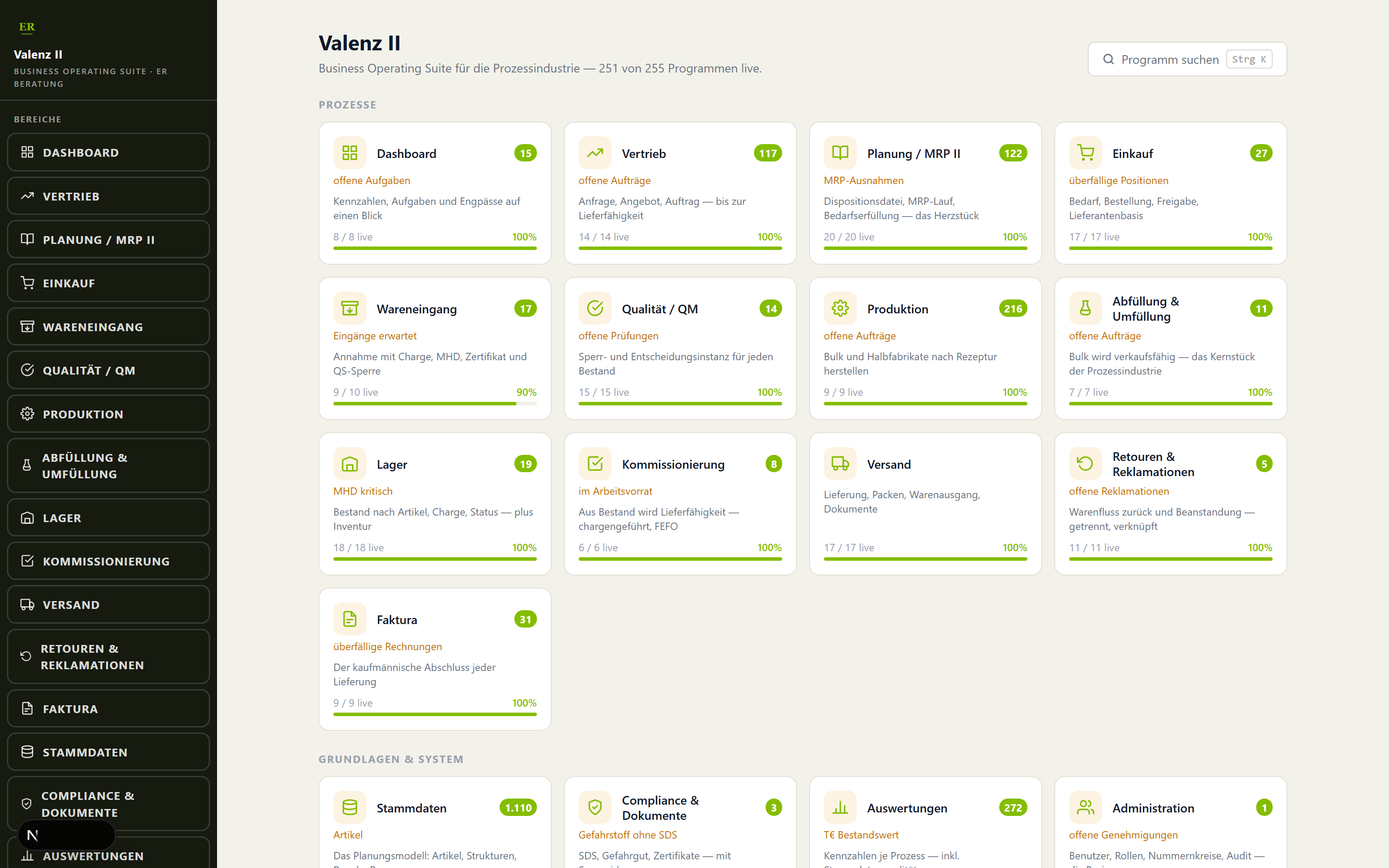The image size is (1389, 868).
Task: Click the Faktura card progress bar
Action: click(435, 714)
